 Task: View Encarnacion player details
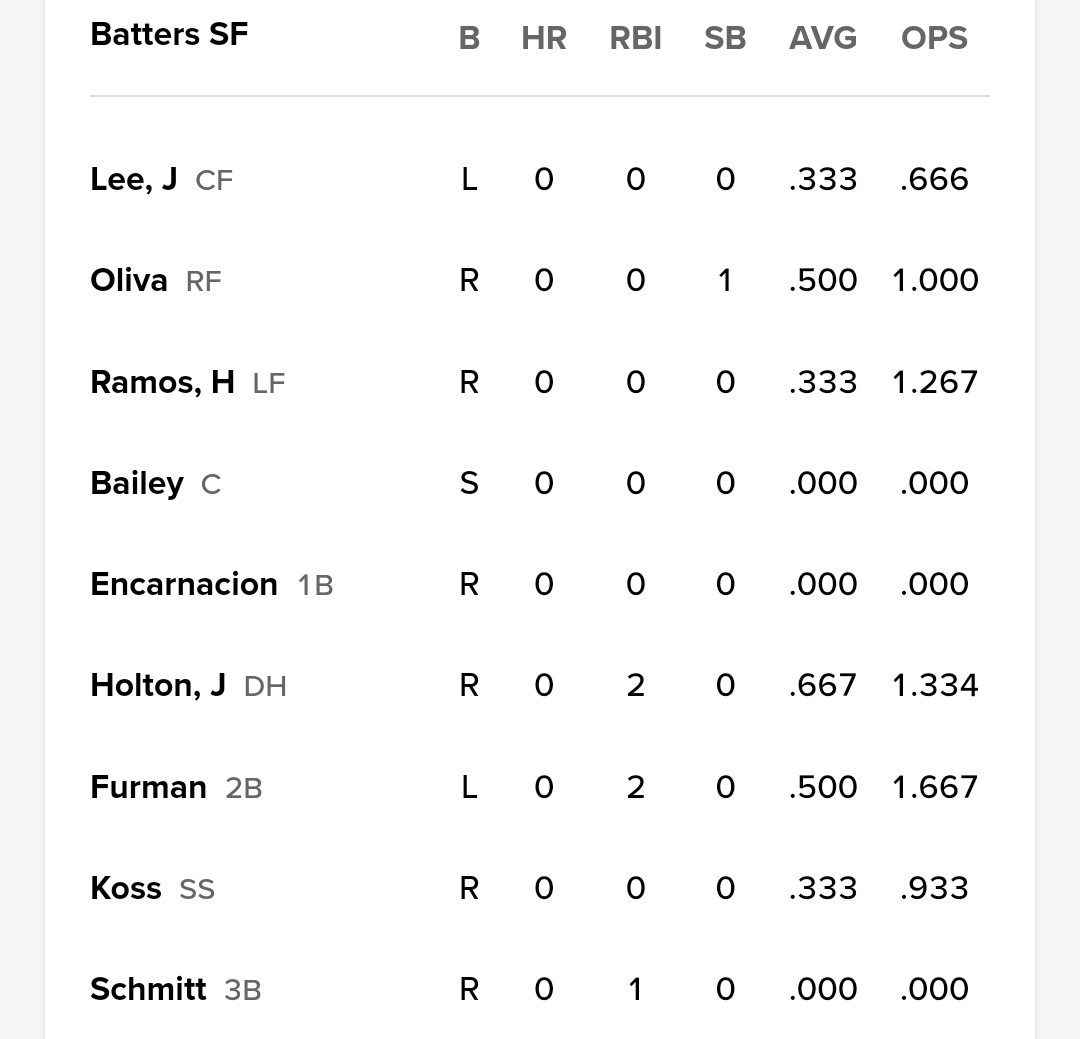tap(184, 584)
